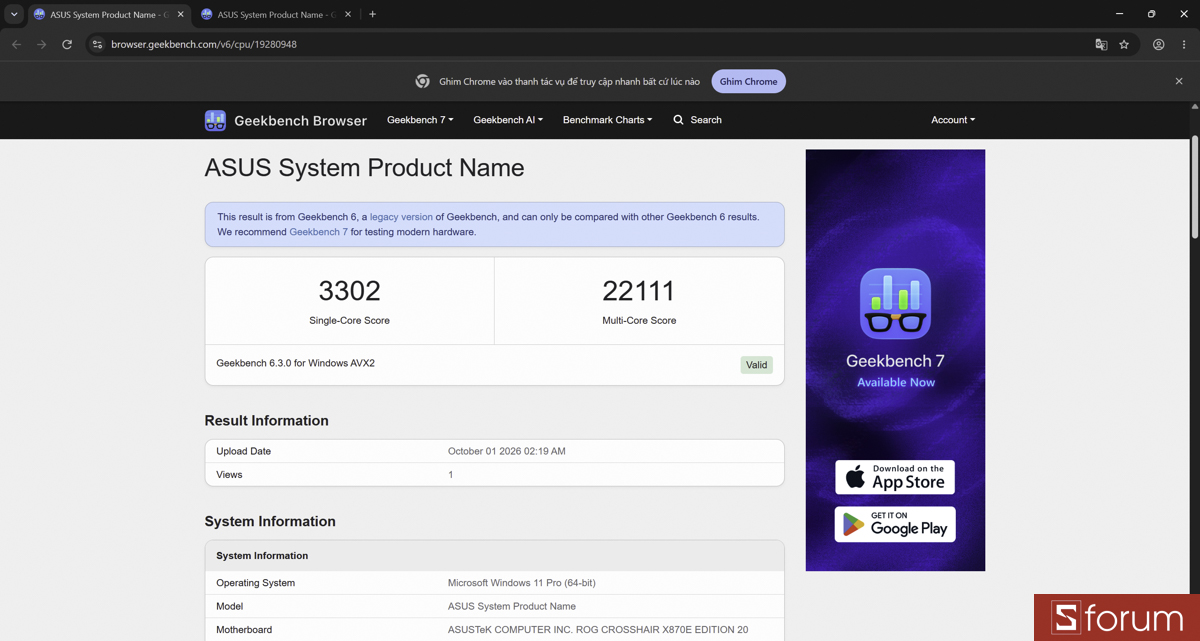This screenshot has width=1200, height=641.
Task: Click the Chrome logo in the notification bar
Action: [423, 81]
